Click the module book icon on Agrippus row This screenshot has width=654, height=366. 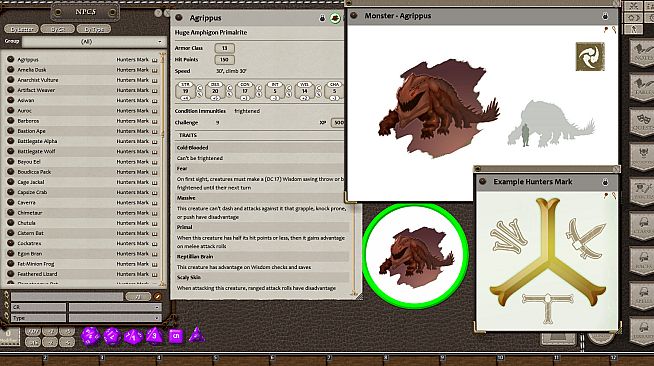coord(155,60)
